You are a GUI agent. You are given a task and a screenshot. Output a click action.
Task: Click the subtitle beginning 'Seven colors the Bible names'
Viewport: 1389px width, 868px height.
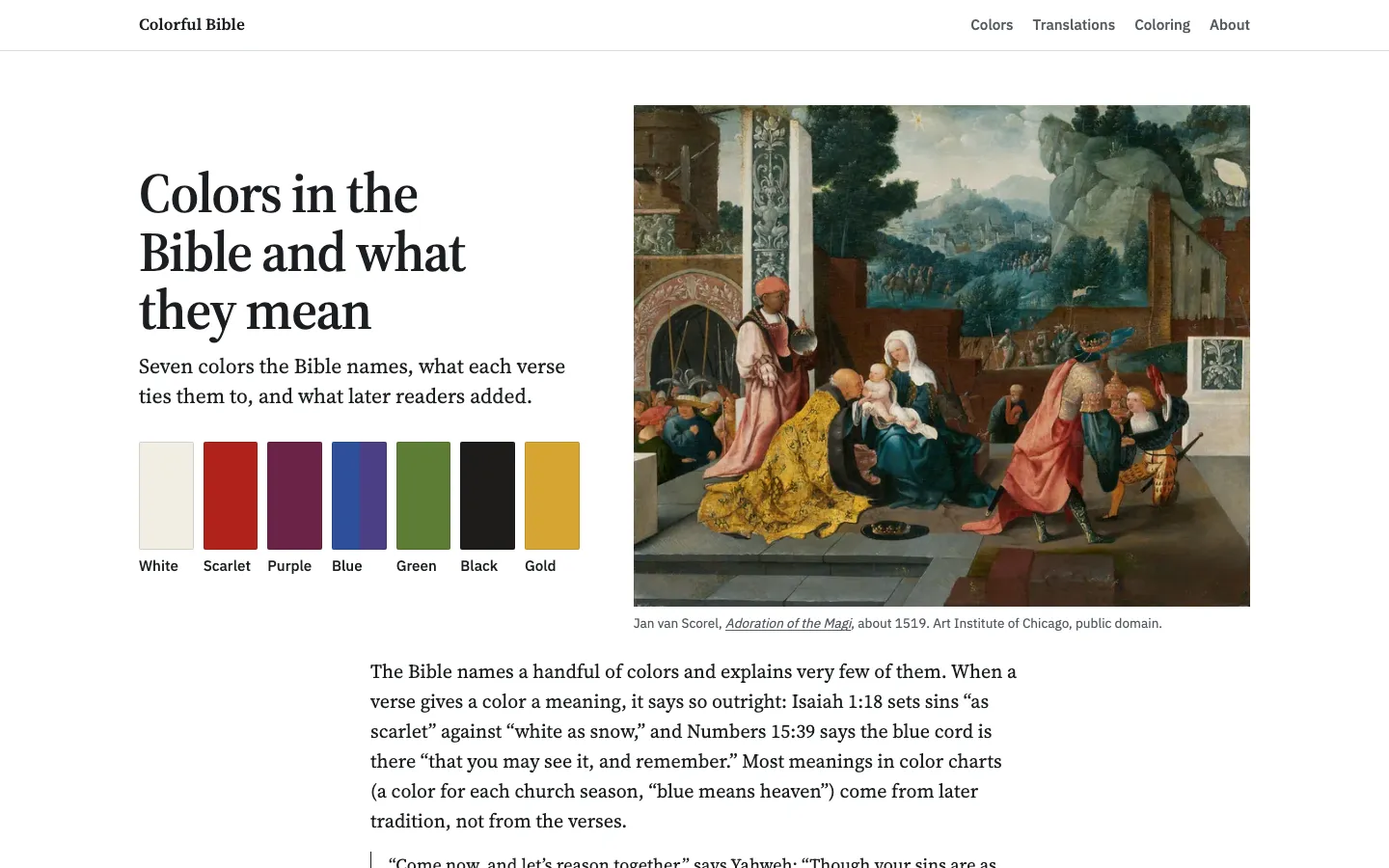pyautogui.click(x=352, y=381)
